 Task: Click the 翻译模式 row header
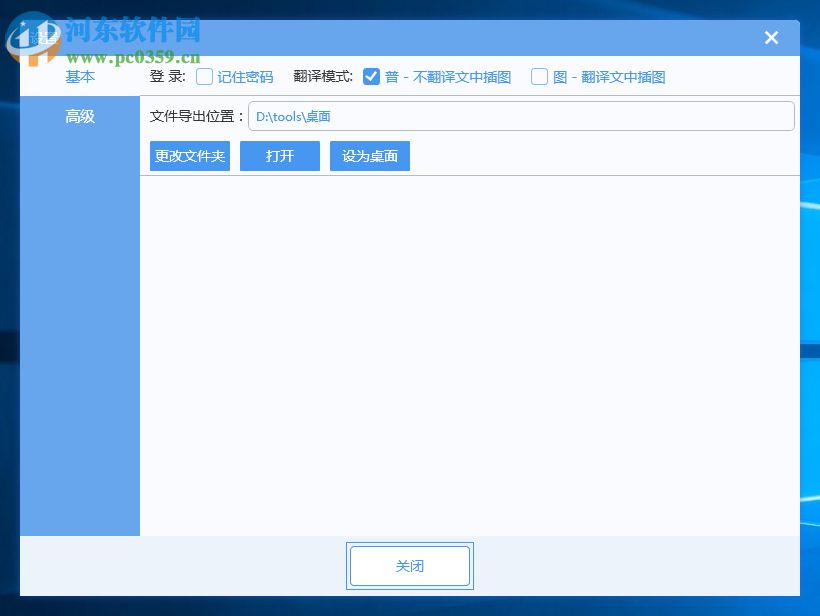tap(322, 76)
